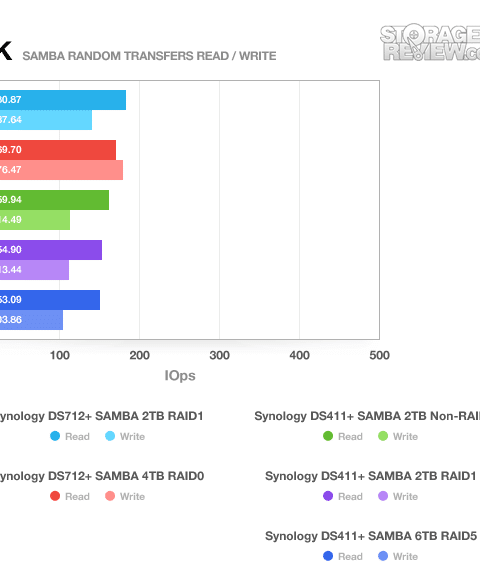Click the legend heading DS411+ SAMBA 2TB RAID1
Image resolution: width=480 pixels, height=580 pixels.
click(x=371, y=476)
